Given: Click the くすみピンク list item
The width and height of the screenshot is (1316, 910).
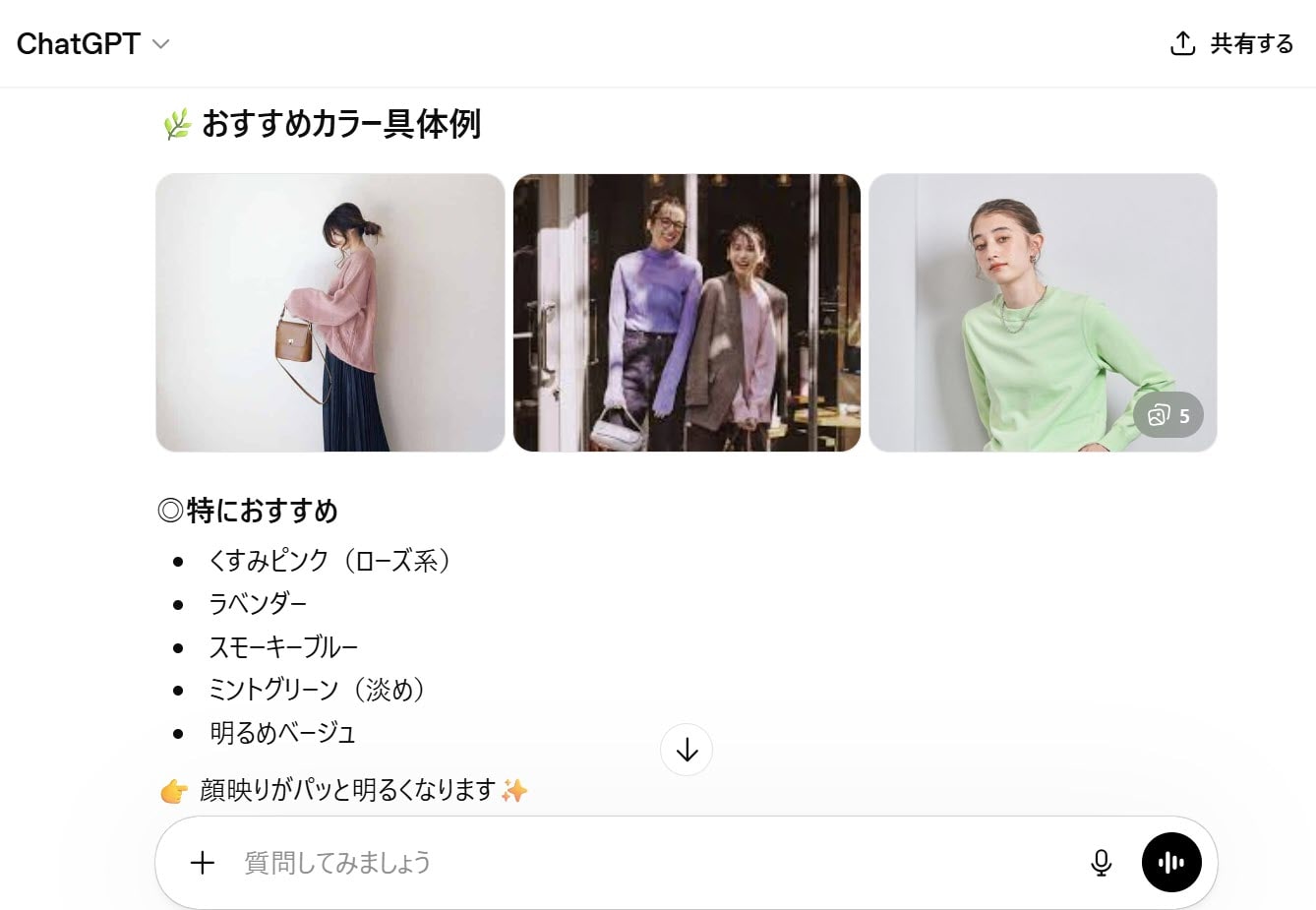Looking at the screenshot, I should [x=329, y=561].
